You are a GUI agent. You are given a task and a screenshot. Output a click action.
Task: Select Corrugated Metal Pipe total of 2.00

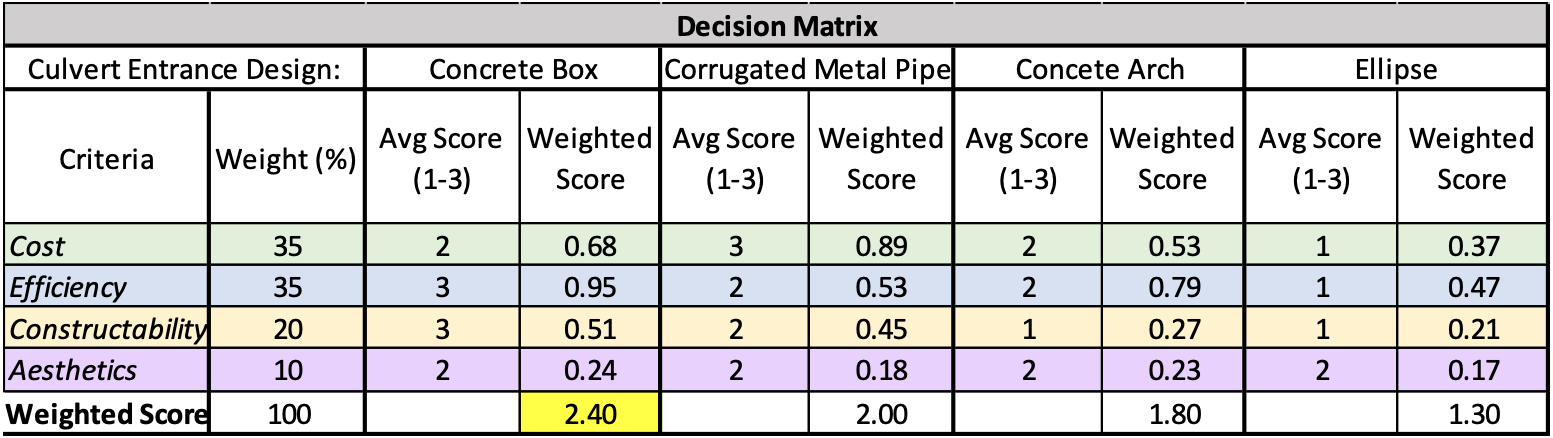coord(881,413)
